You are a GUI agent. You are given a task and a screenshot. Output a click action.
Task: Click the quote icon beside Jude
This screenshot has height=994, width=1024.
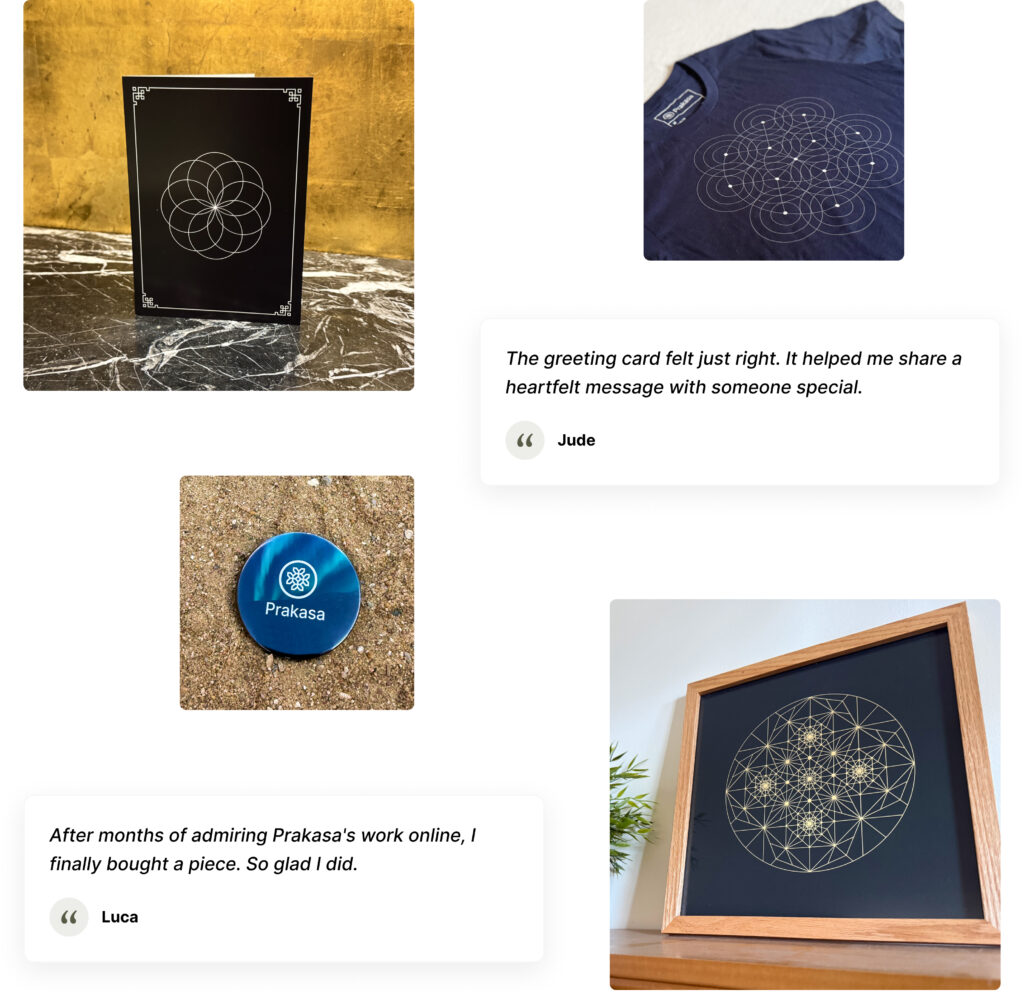click(524, 440)
